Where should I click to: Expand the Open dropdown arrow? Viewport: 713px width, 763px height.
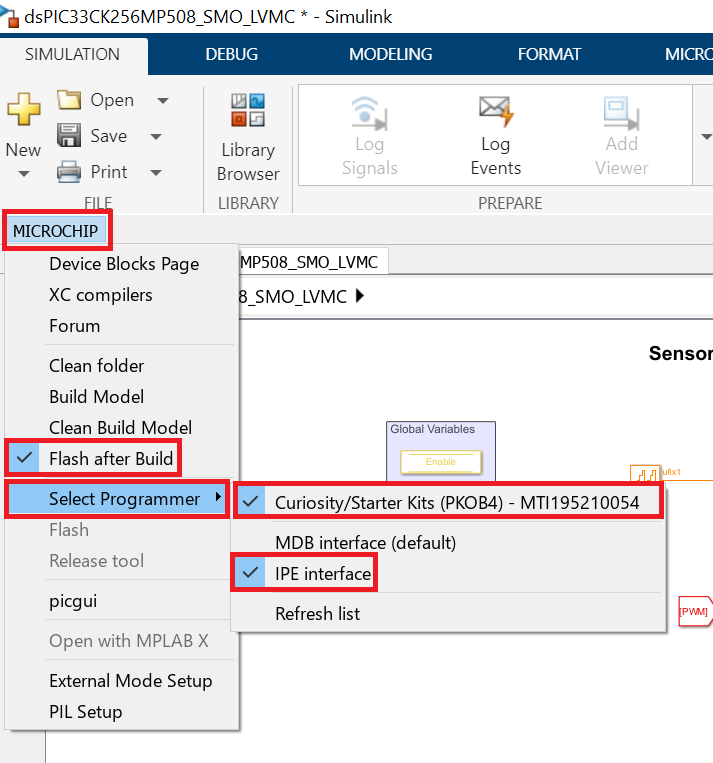click(163, 101)
